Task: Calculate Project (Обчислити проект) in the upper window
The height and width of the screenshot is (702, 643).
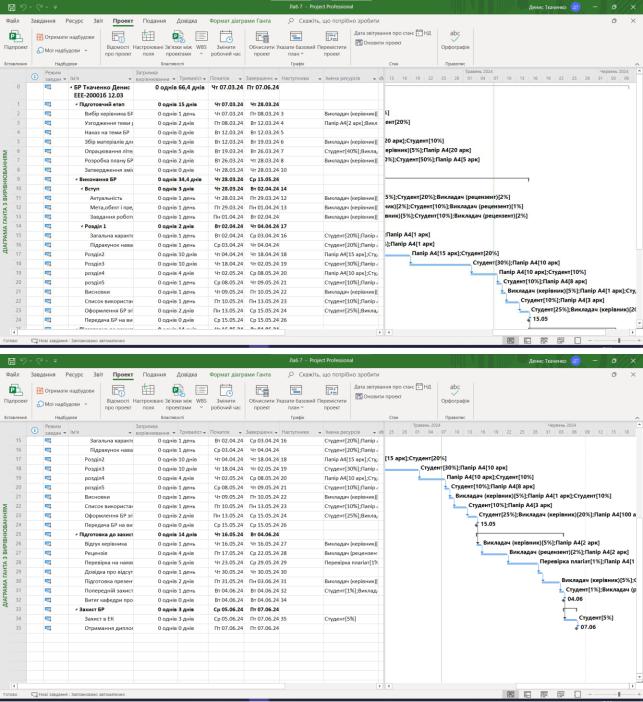Action: pos(261,43)
